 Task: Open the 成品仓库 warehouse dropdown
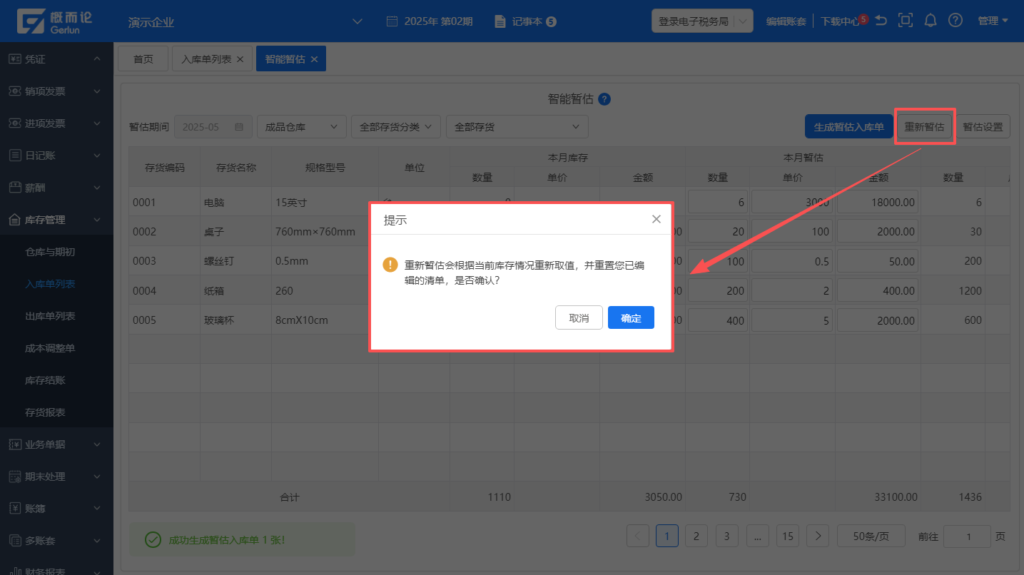[302, 127]
